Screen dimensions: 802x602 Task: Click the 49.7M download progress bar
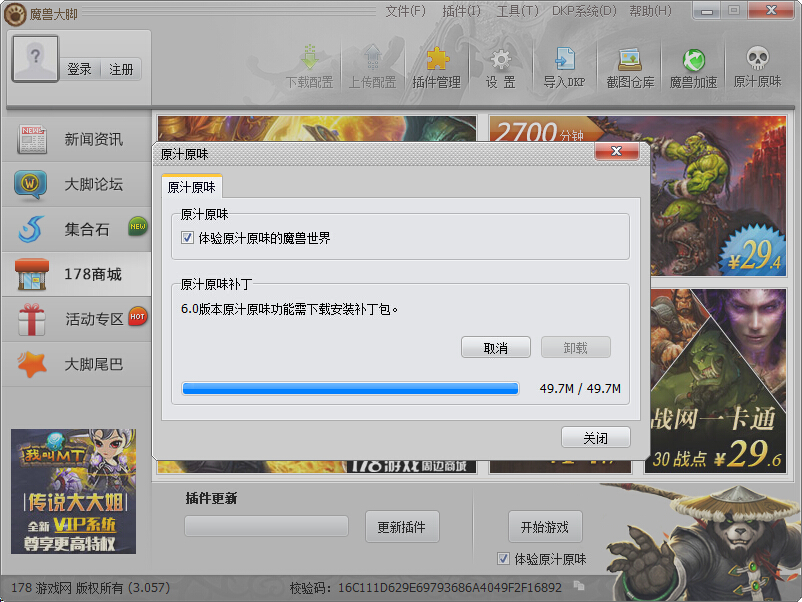[350, 388]
